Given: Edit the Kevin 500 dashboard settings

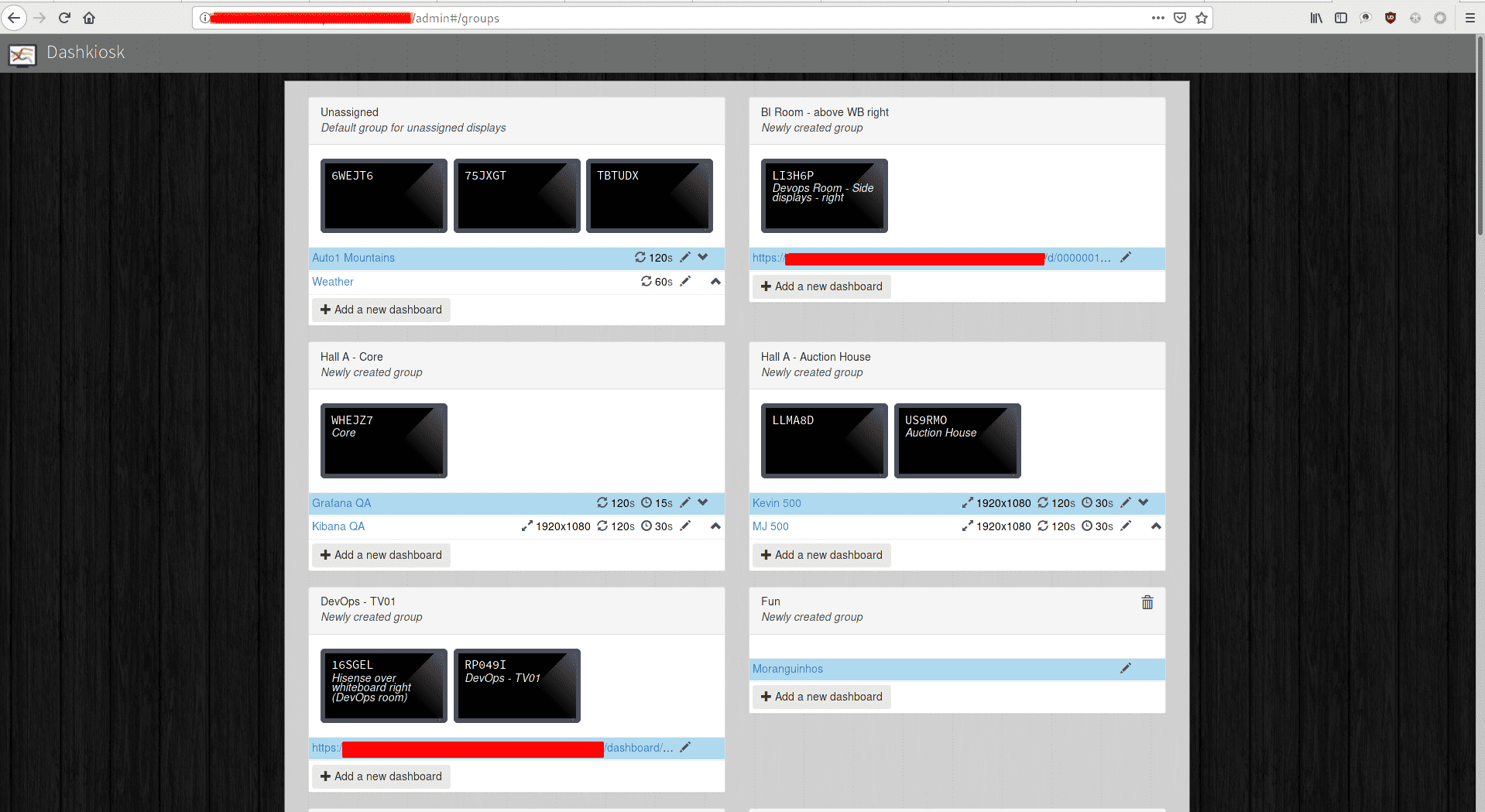Looking at the screenshot, I should 1126,503.
